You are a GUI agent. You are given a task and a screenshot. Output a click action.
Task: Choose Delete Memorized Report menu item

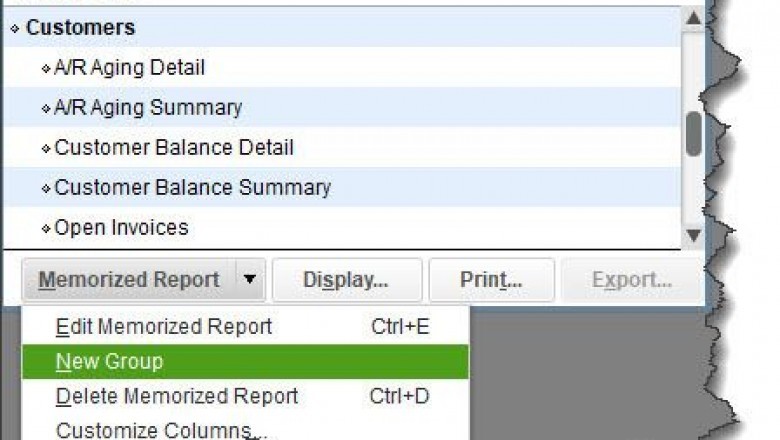[x=245, y=396]
